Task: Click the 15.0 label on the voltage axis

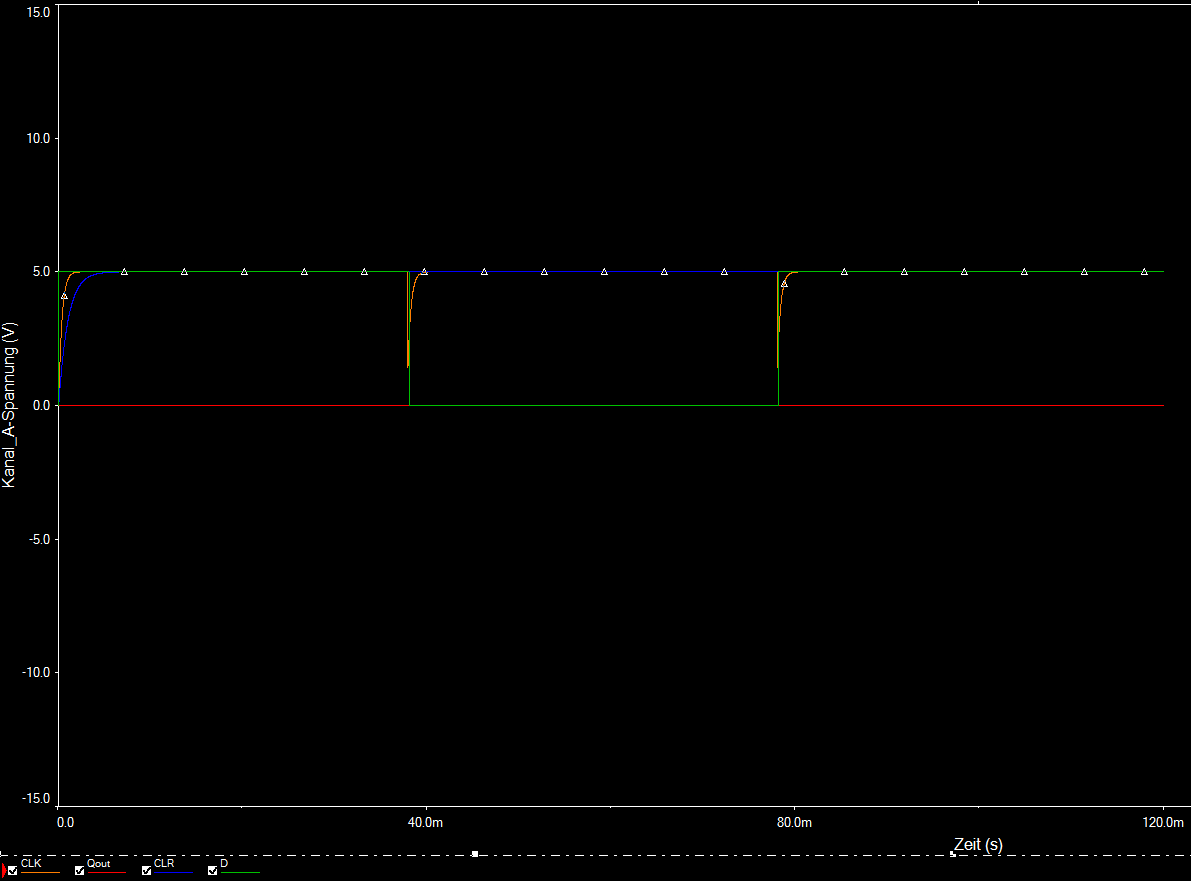Action: tap(38, 12)
